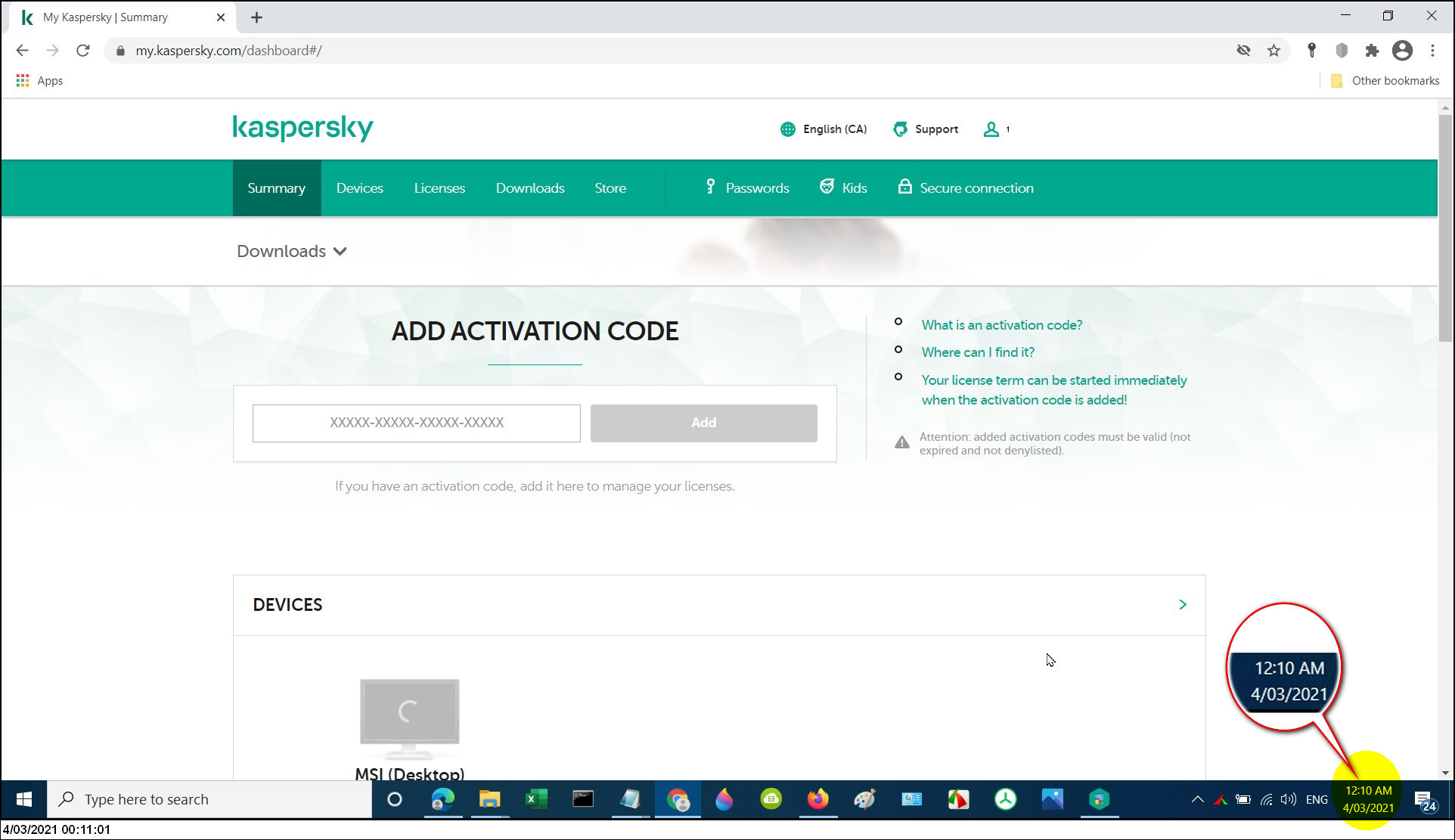Close the My Kaspersky Summary tab

(221, 17)
